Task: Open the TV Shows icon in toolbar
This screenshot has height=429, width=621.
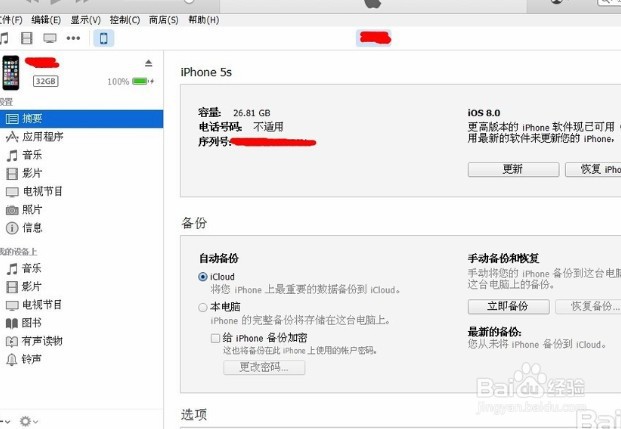Action: 50,38
